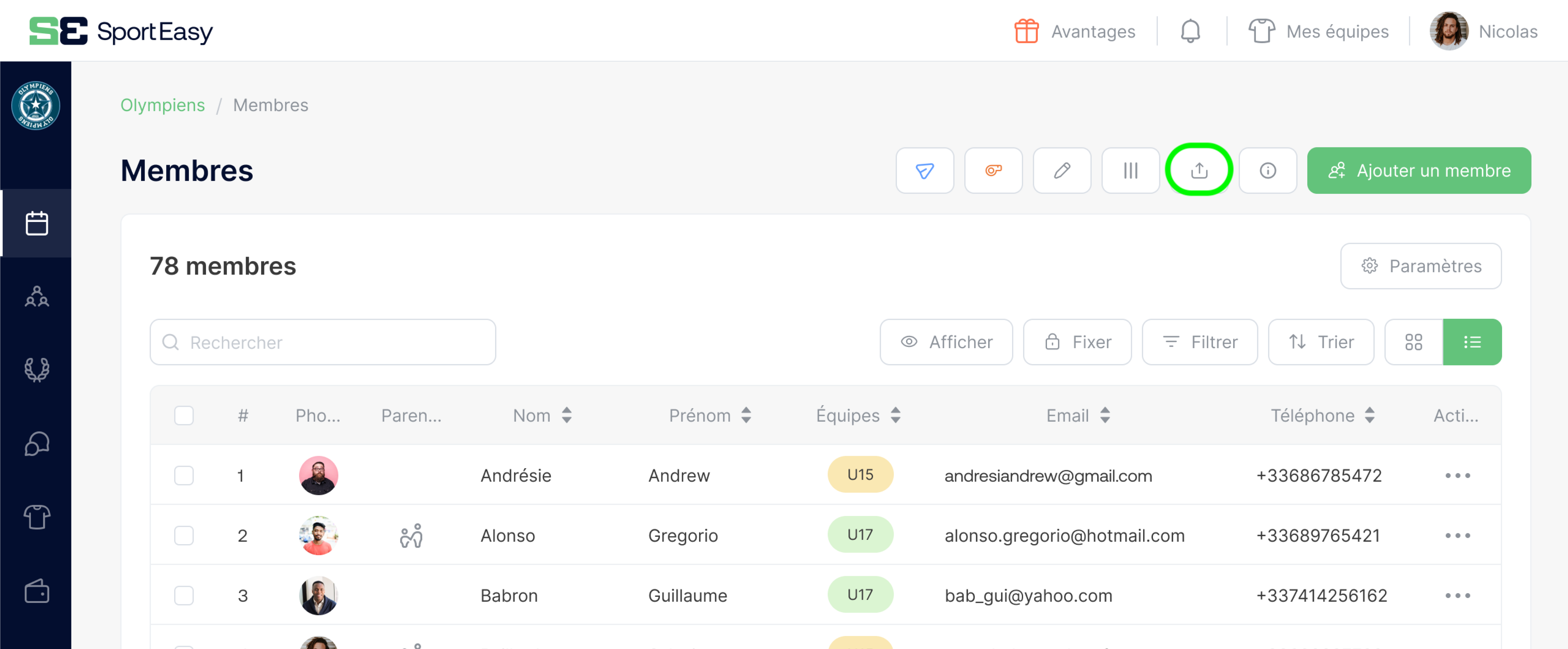Viewport: 1568px width, 649px height.
Task: Open the calendar section in the sidebar
Action: 37,223
